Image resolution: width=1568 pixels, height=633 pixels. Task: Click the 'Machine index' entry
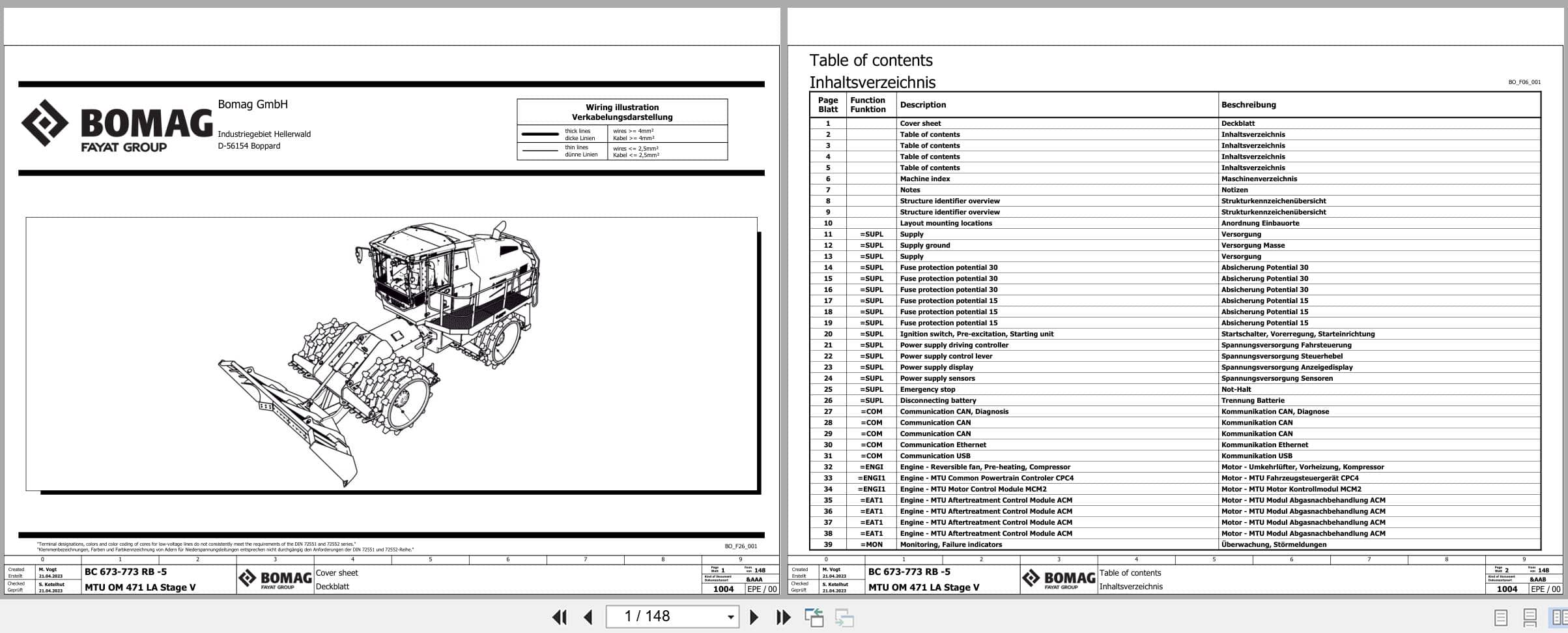pos(925,179)
